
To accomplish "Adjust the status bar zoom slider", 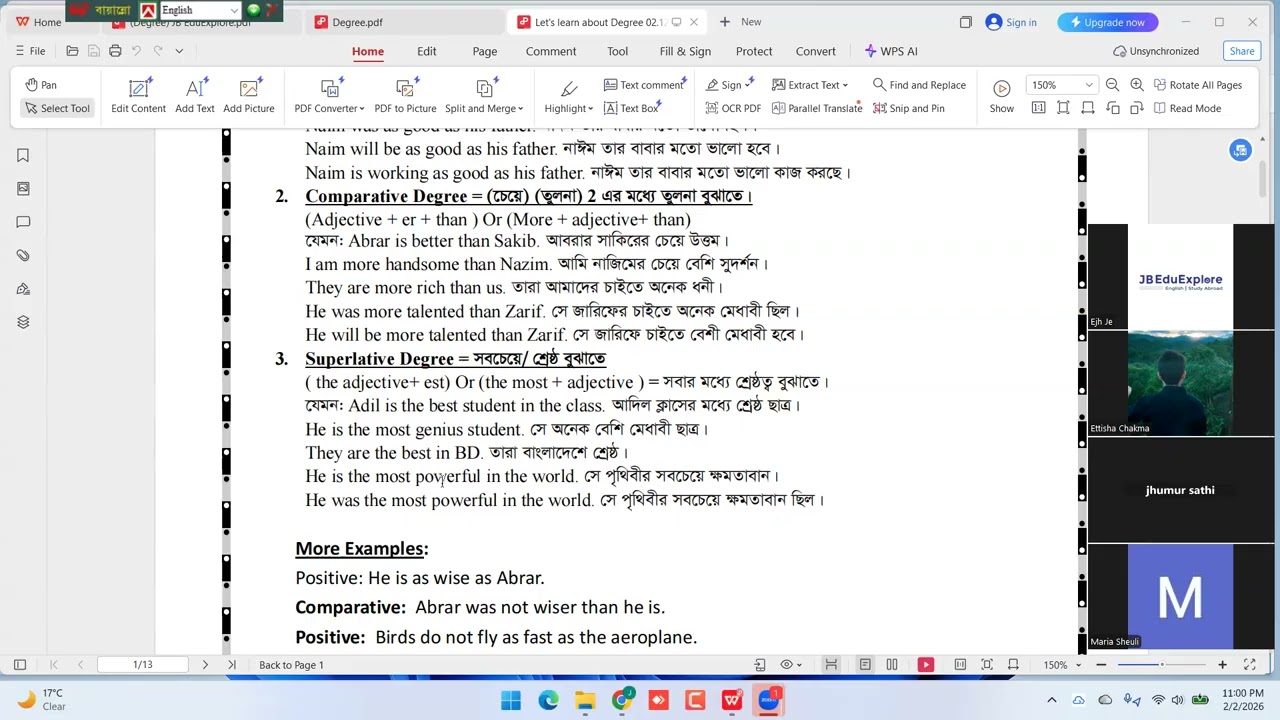I will point(1161,665).
